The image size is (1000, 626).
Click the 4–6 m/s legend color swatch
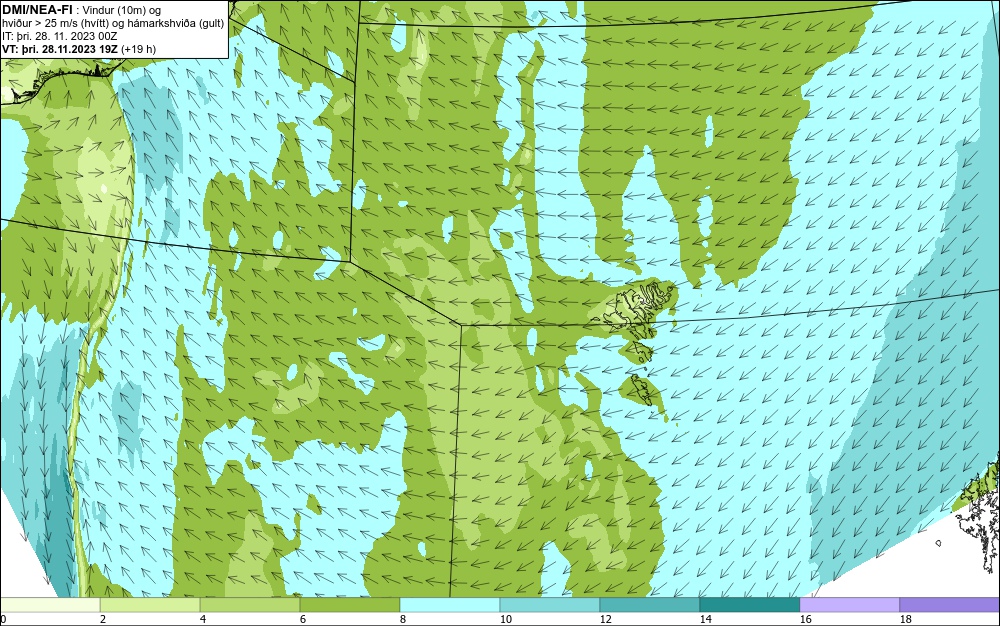coord(250,604)
